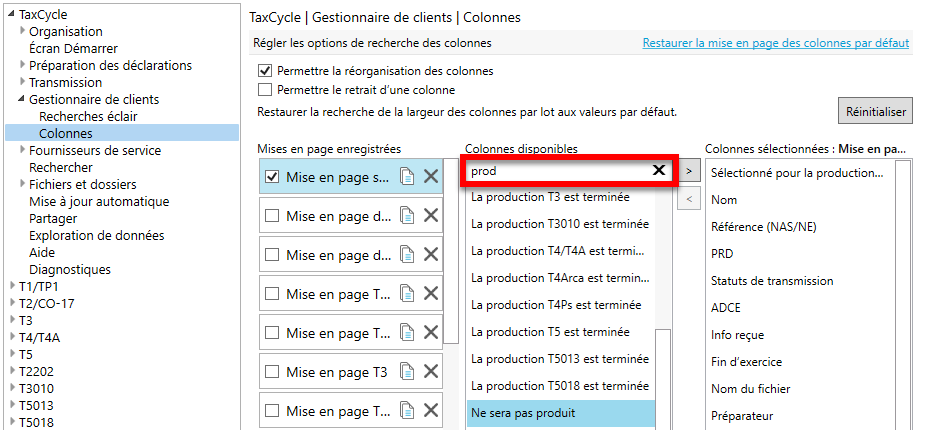Click the Réinitialiser button
The height and width of the screenshot is (430, 925).
(875, 111)
